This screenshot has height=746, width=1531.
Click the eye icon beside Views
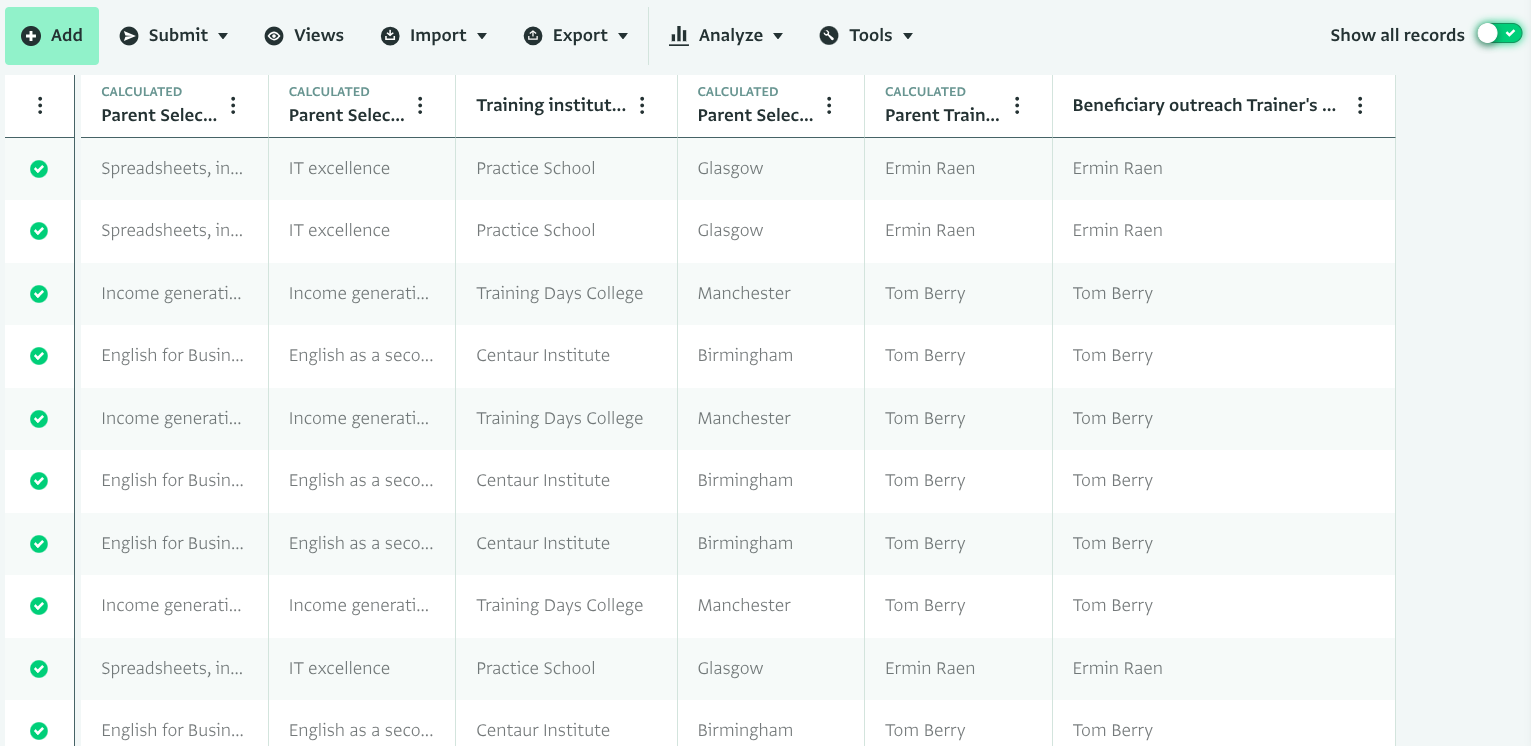[x=274, y=36]
